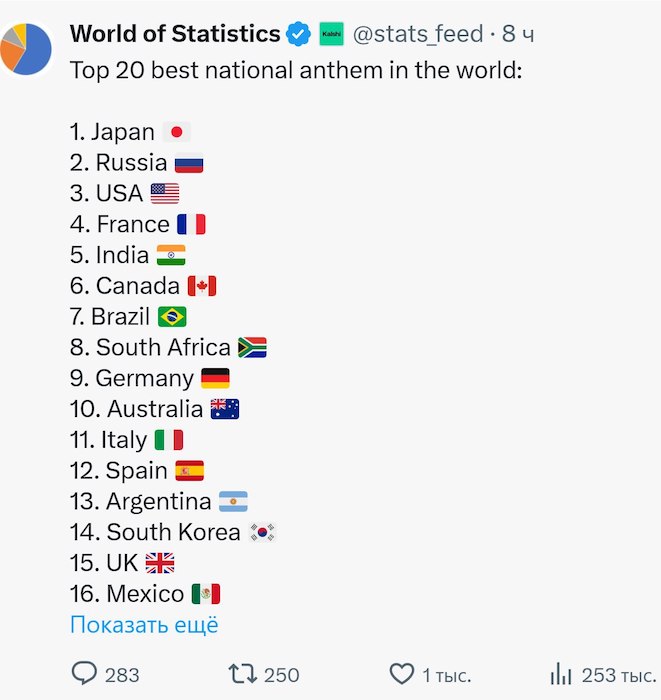Click the Brazil flag emoji
The width and height of the screenshot is (661, 700).
point(172,317)
